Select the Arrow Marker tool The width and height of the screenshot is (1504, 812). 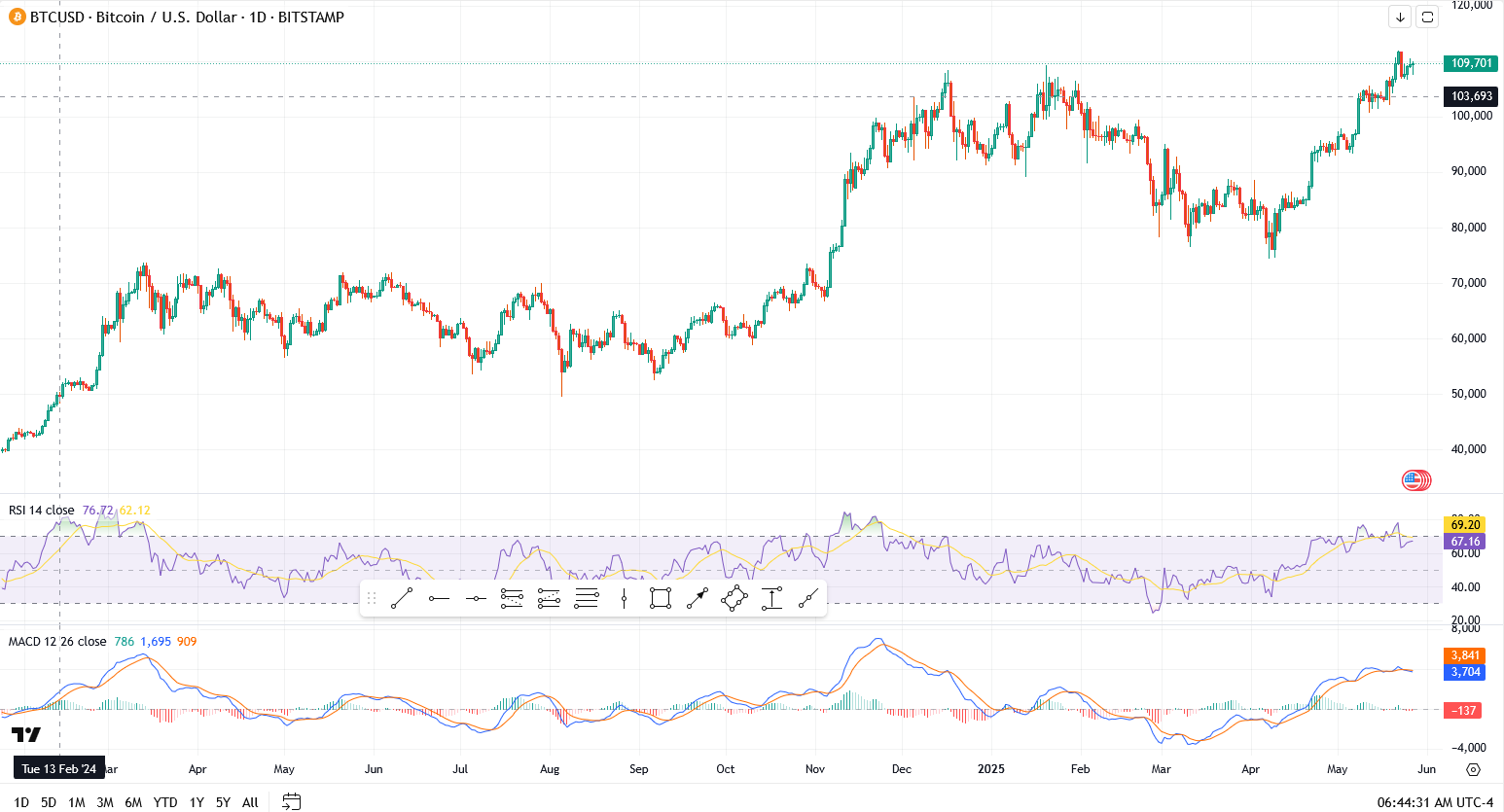696,598
